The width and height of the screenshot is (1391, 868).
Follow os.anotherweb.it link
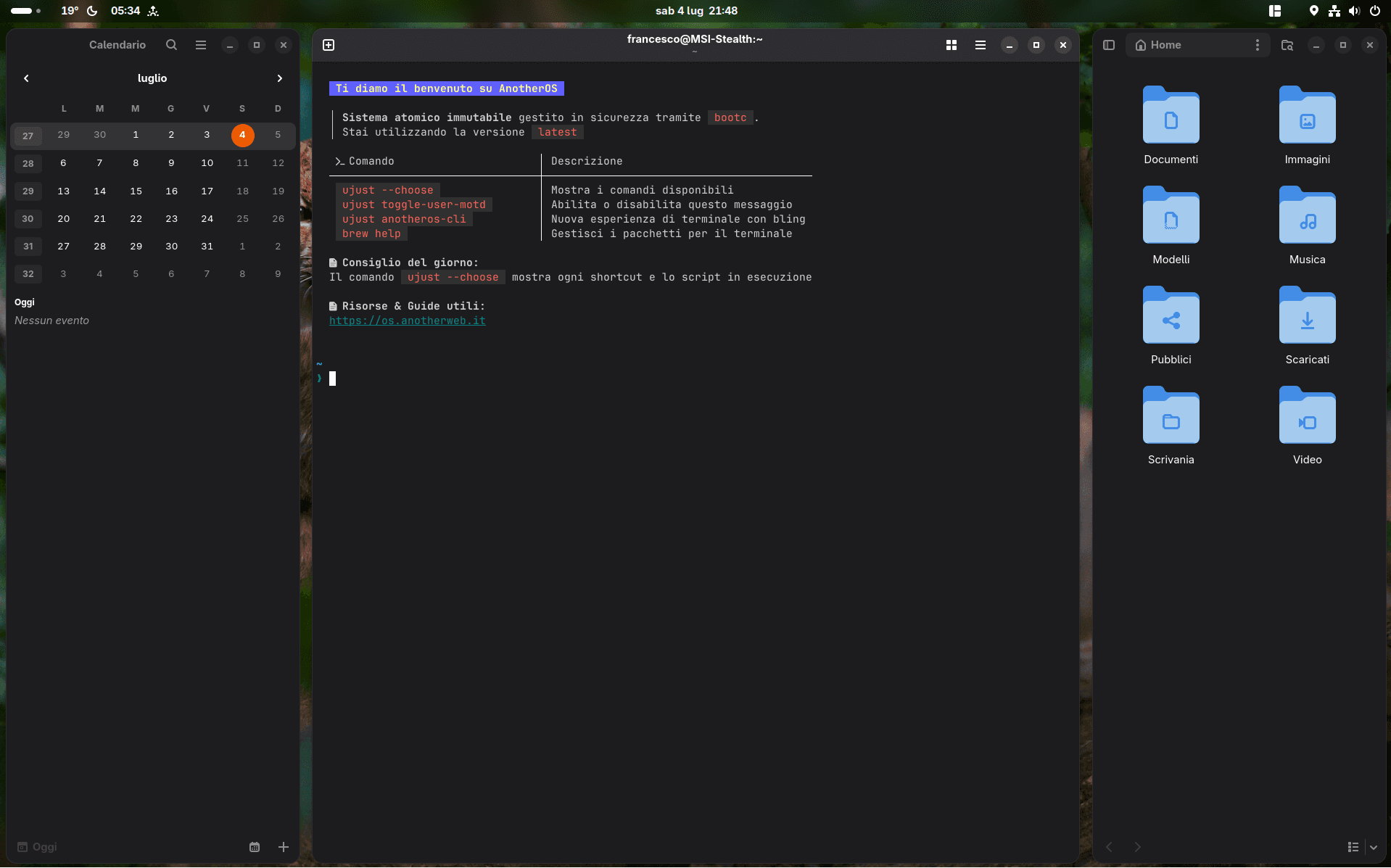(x=408, y=321)
